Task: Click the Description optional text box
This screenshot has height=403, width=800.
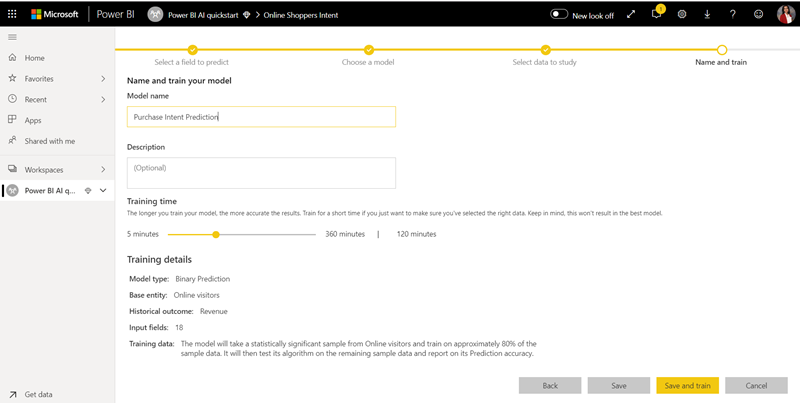Action: (261, 172)
